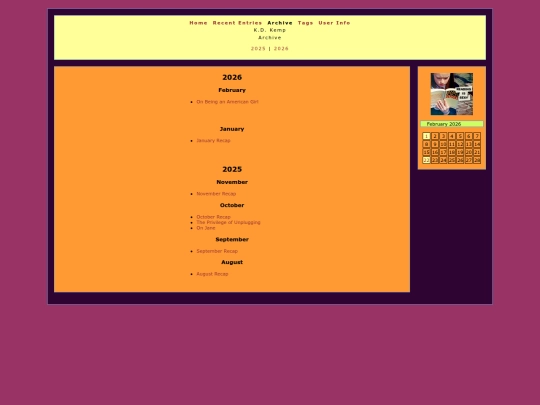Select day 18 in the February calendar
Viewport: 540px width, 405px height.
(x=452, y=152)
